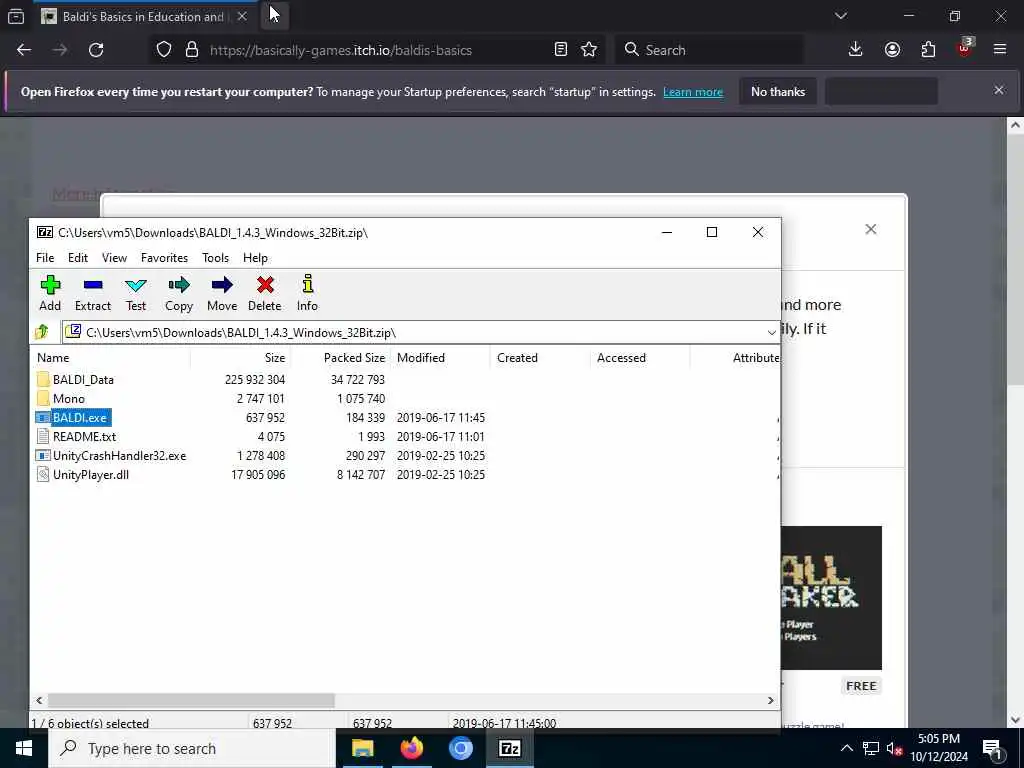Viewport: 1024px width, 768px height.
Task: Sort files by Name column
Action: point(110,358)
